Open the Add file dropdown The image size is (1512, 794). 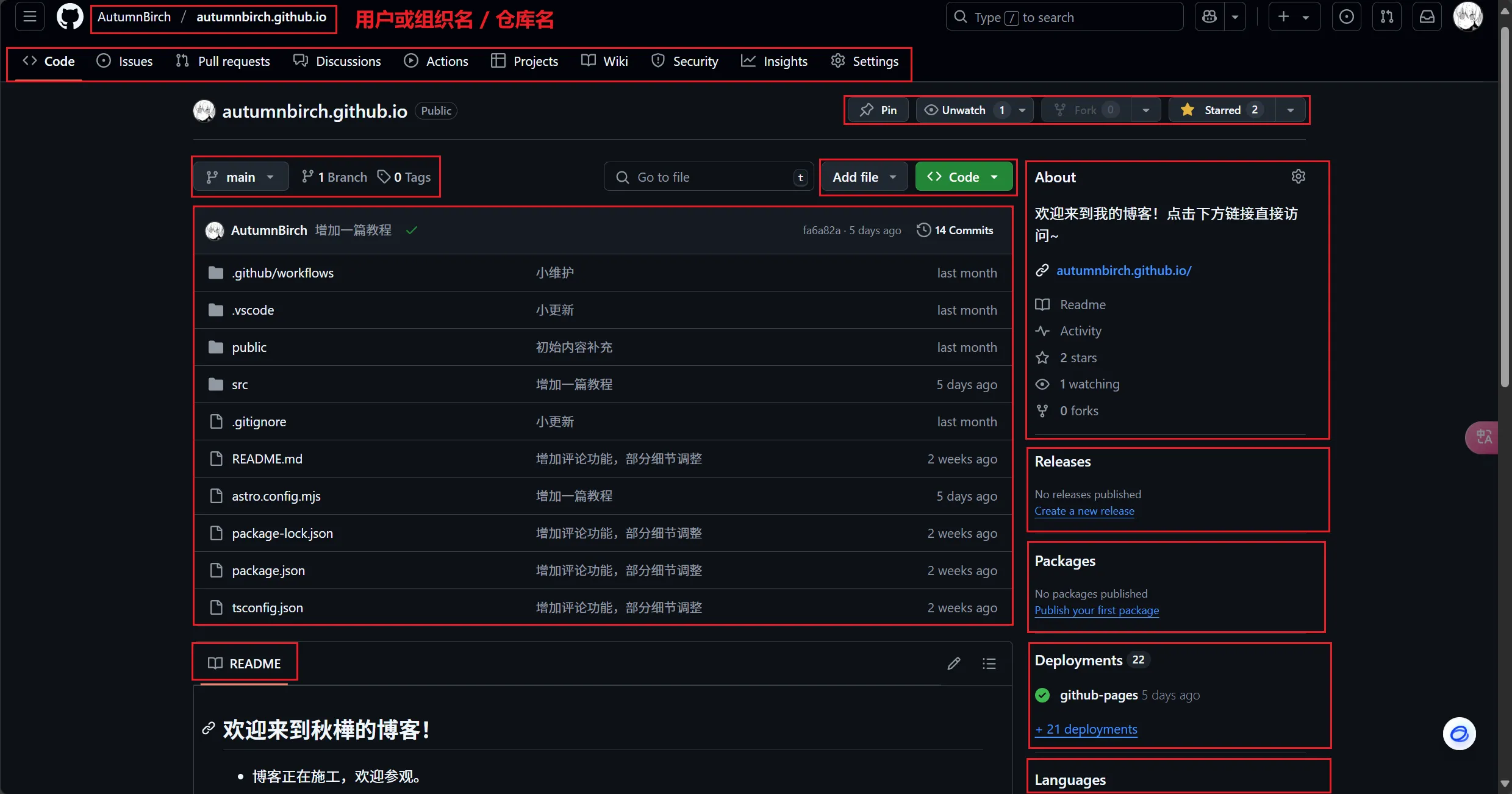864,177
